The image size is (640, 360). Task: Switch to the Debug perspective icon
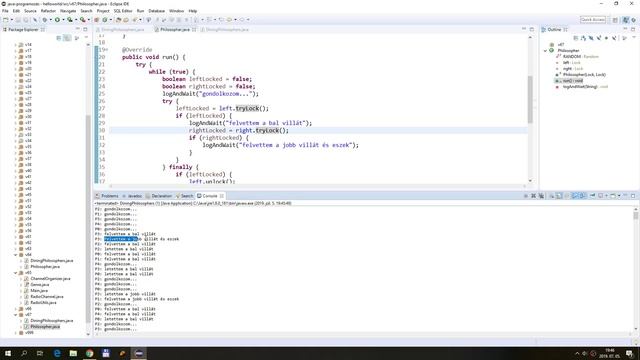tap(634, 20)
